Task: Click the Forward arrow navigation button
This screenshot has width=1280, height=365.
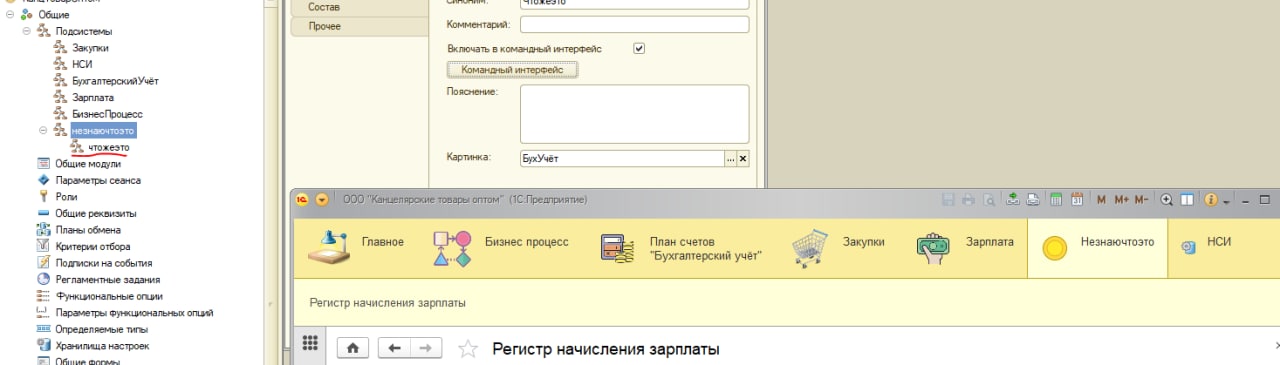Action: (x=425, y=347)
